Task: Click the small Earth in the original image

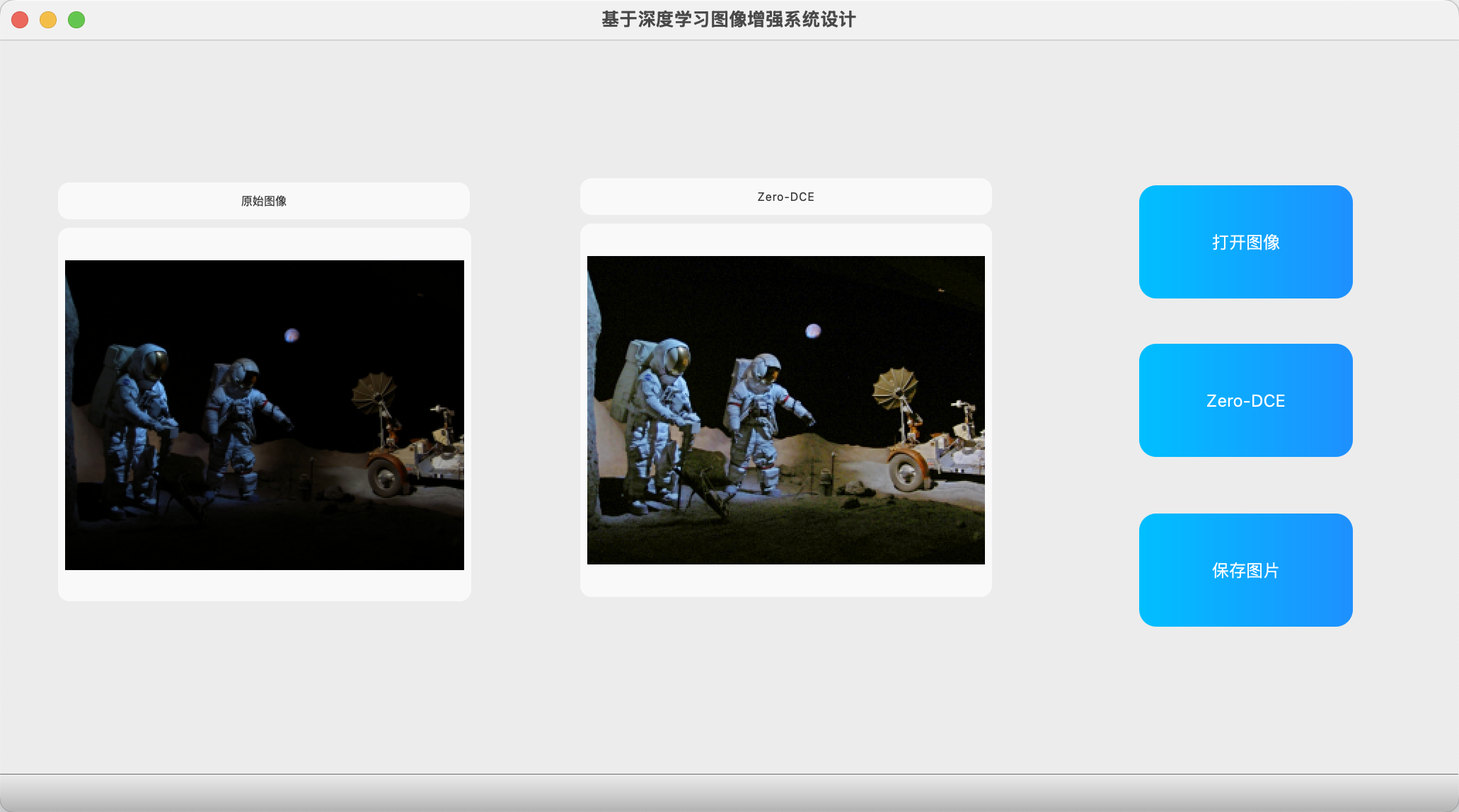Action: (x=292, y=335)
